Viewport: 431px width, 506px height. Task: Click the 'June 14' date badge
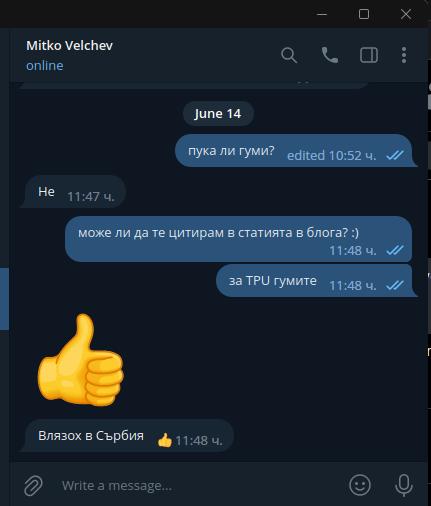pos(218,114)
